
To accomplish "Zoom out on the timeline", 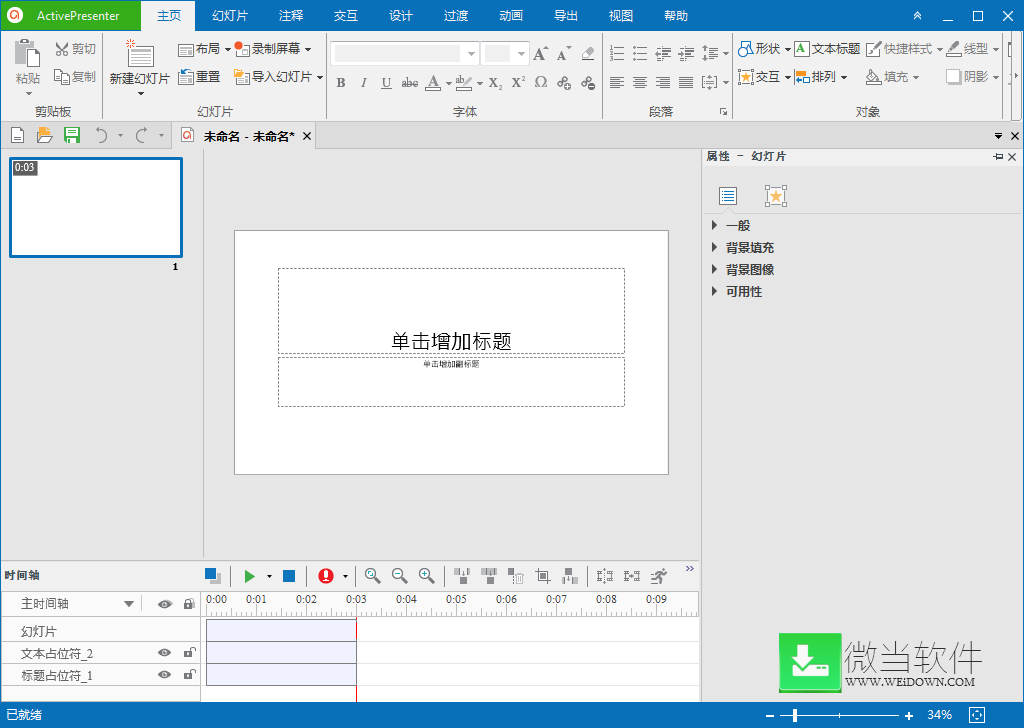I will 399,575.
